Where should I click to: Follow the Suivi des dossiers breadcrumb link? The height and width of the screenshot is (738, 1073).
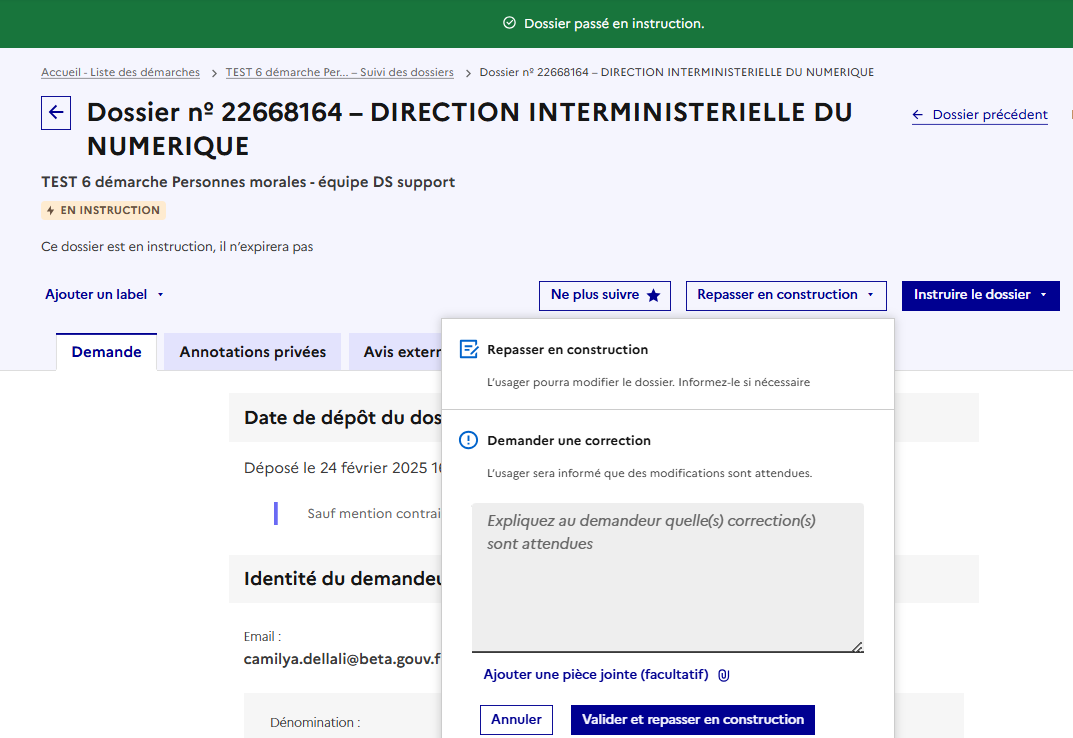pyautogui.click(x=339, y=72)
